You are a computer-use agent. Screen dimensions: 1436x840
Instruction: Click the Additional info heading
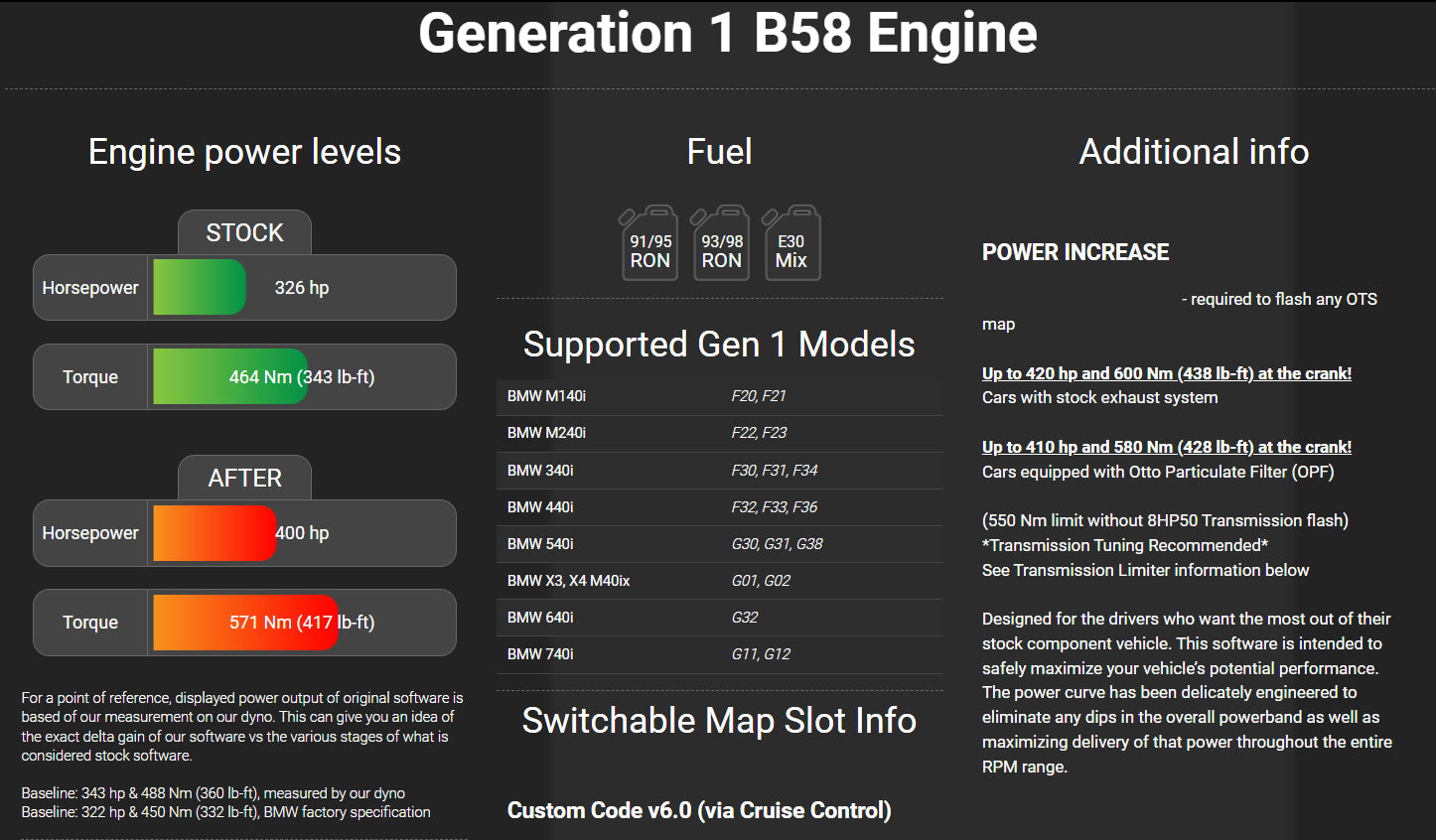point(1194,152)
